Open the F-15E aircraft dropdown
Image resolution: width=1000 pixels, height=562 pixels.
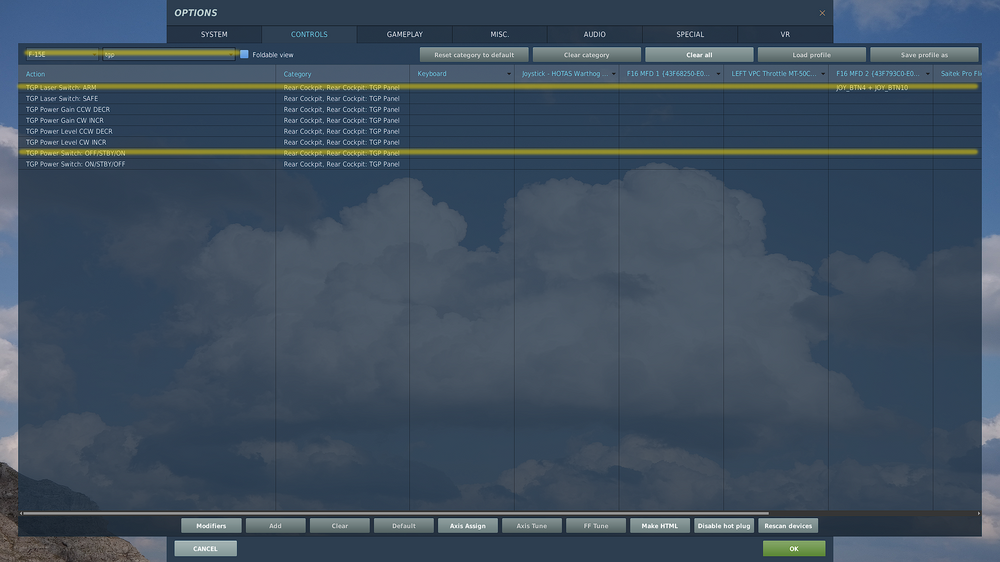point(61,55)
